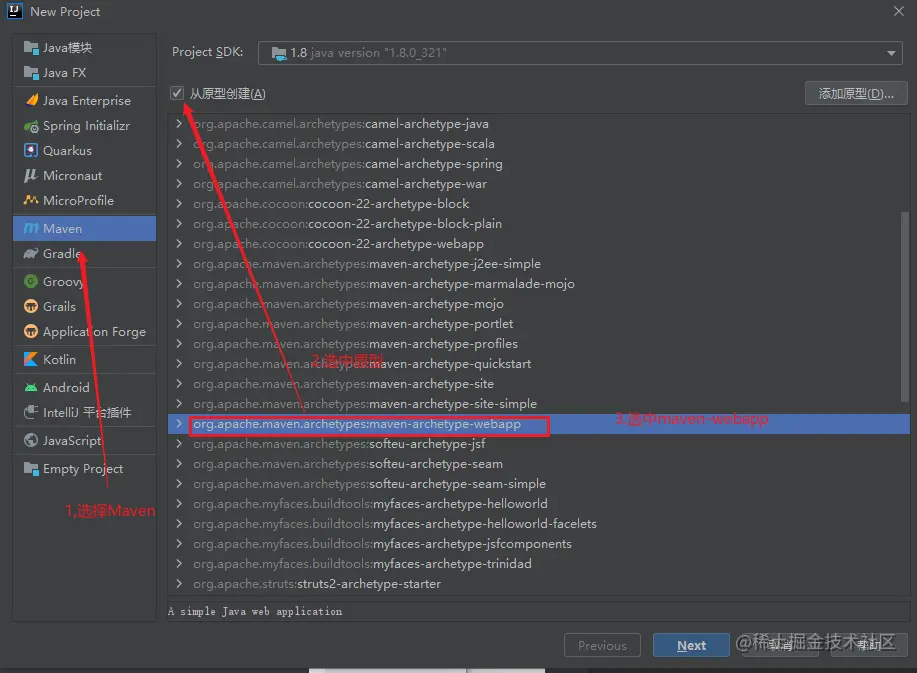Image resolution: width=917 pixels, height=673 pixels.
Task: Click the Previous button
Action: point(602,645)
